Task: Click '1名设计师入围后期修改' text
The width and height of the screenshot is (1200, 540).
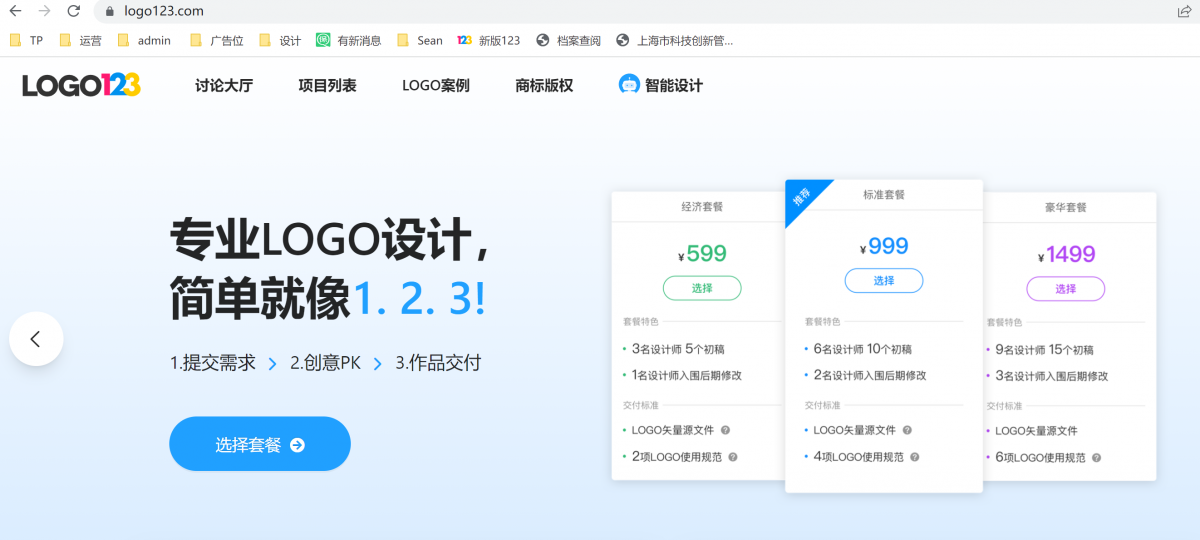Action: [687, 376]
